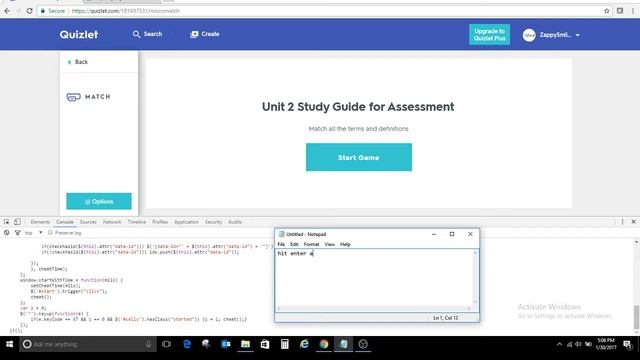Expand the ZappySmil account dropdown arrow
The width and height of the screenshot is (640, 360).
point(578,35)
